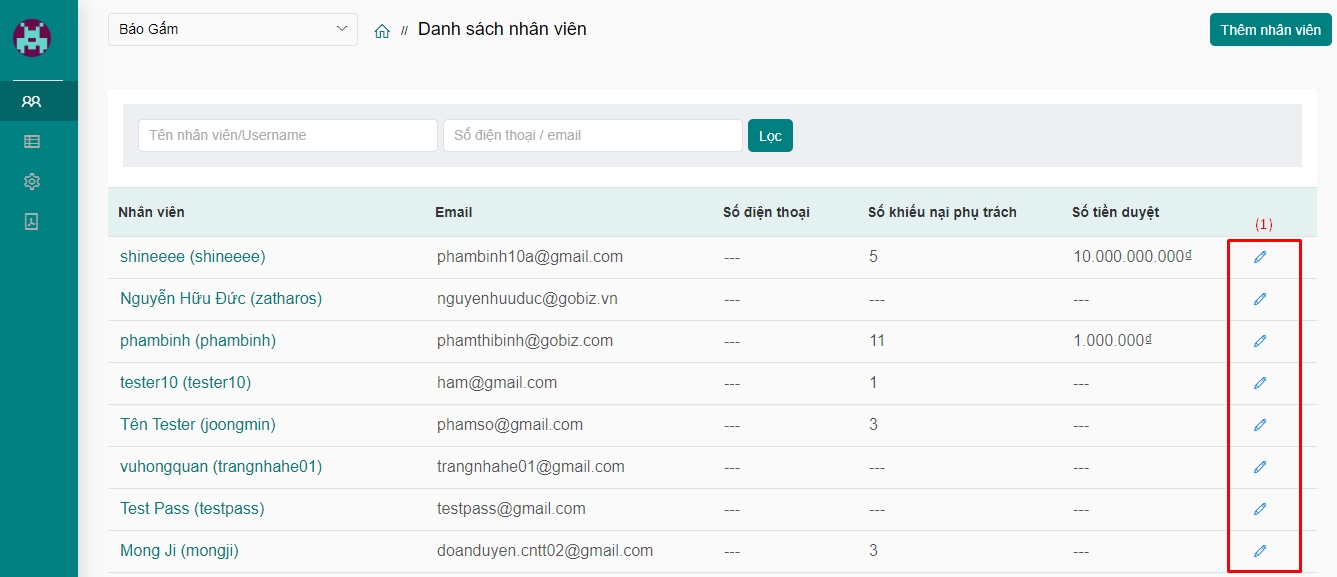Click the PDF document icon in sidebar
The width and height of the screenshot is (1337, 577).
[x=32, y=222]
